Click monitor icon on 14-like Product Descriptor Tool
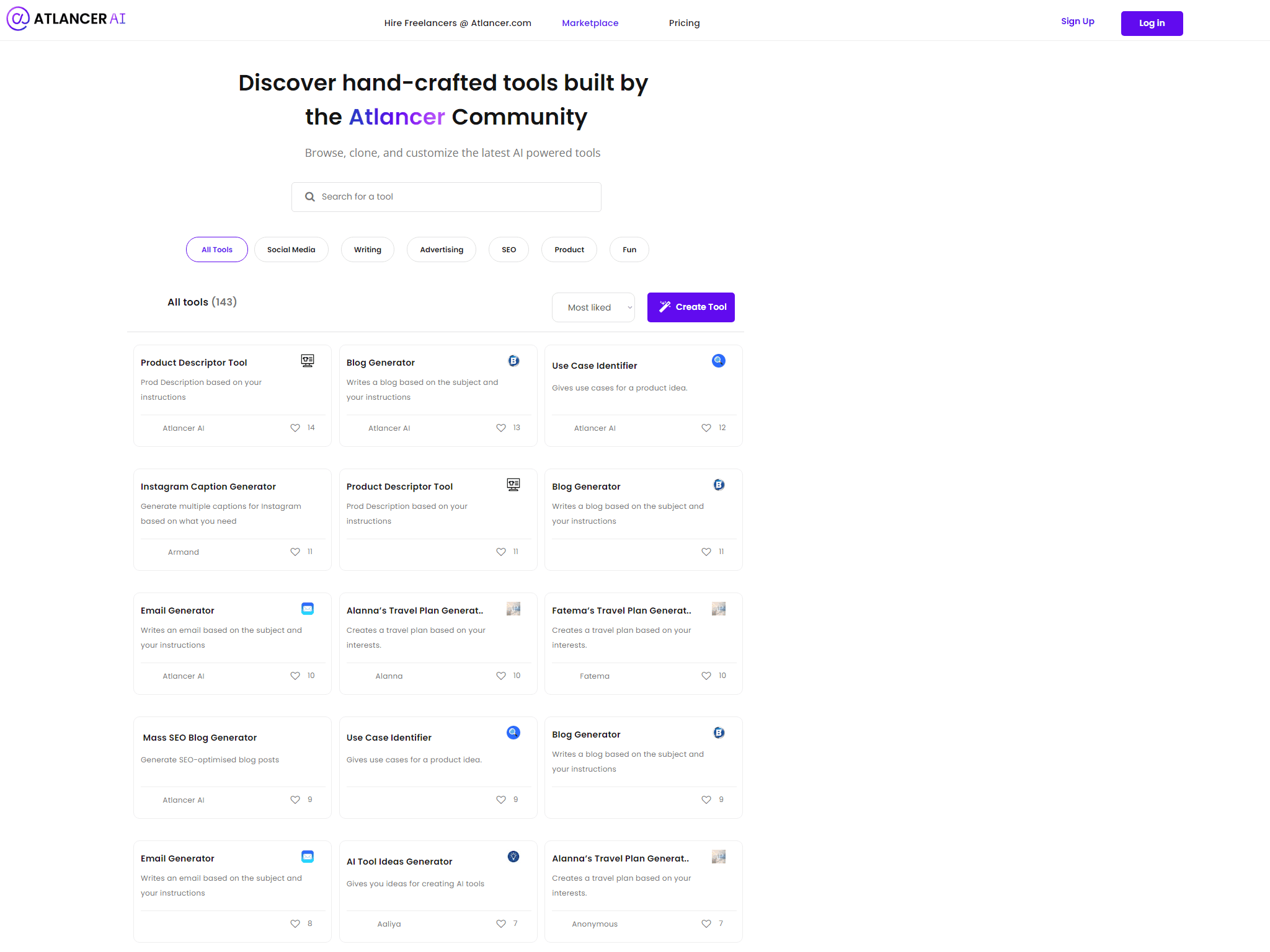 (x=308, y=361)
